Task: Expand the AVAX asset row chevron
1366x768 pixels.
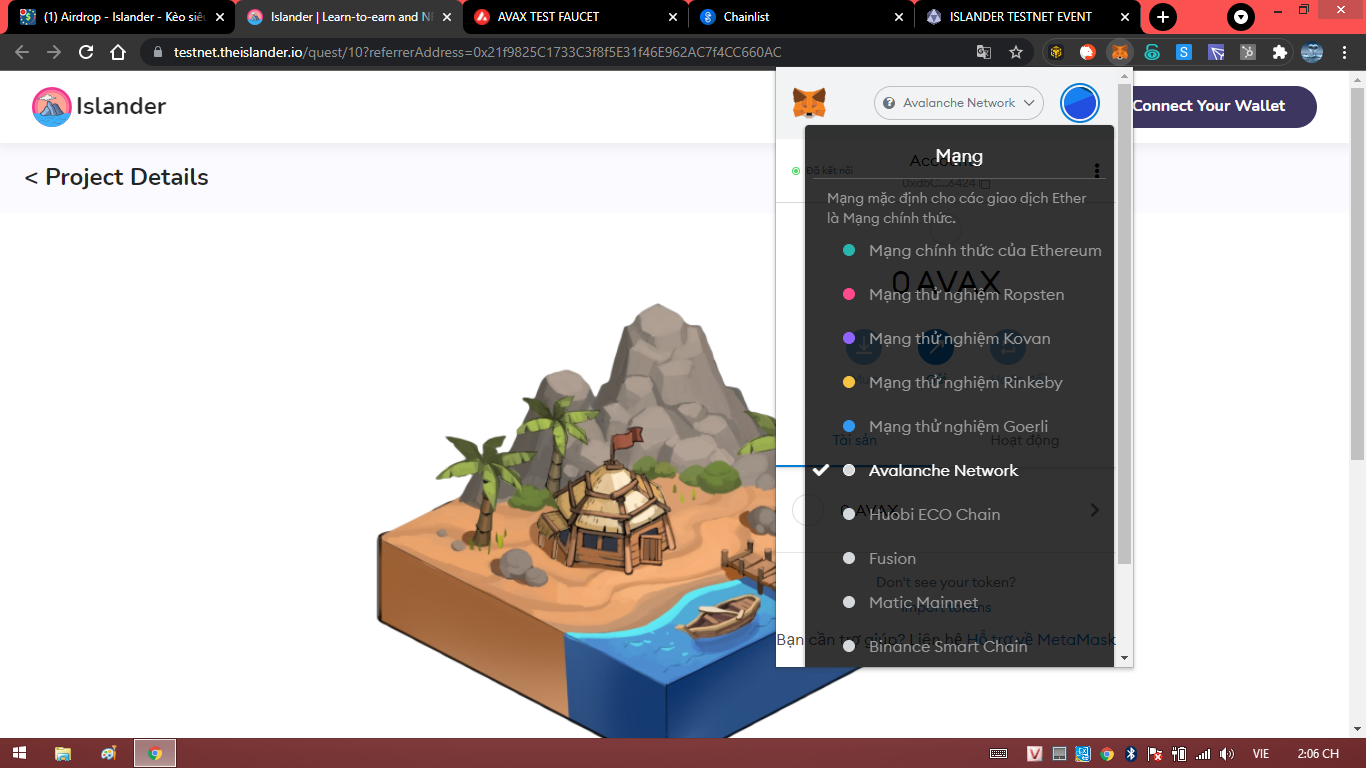Action: (1095, 510)
